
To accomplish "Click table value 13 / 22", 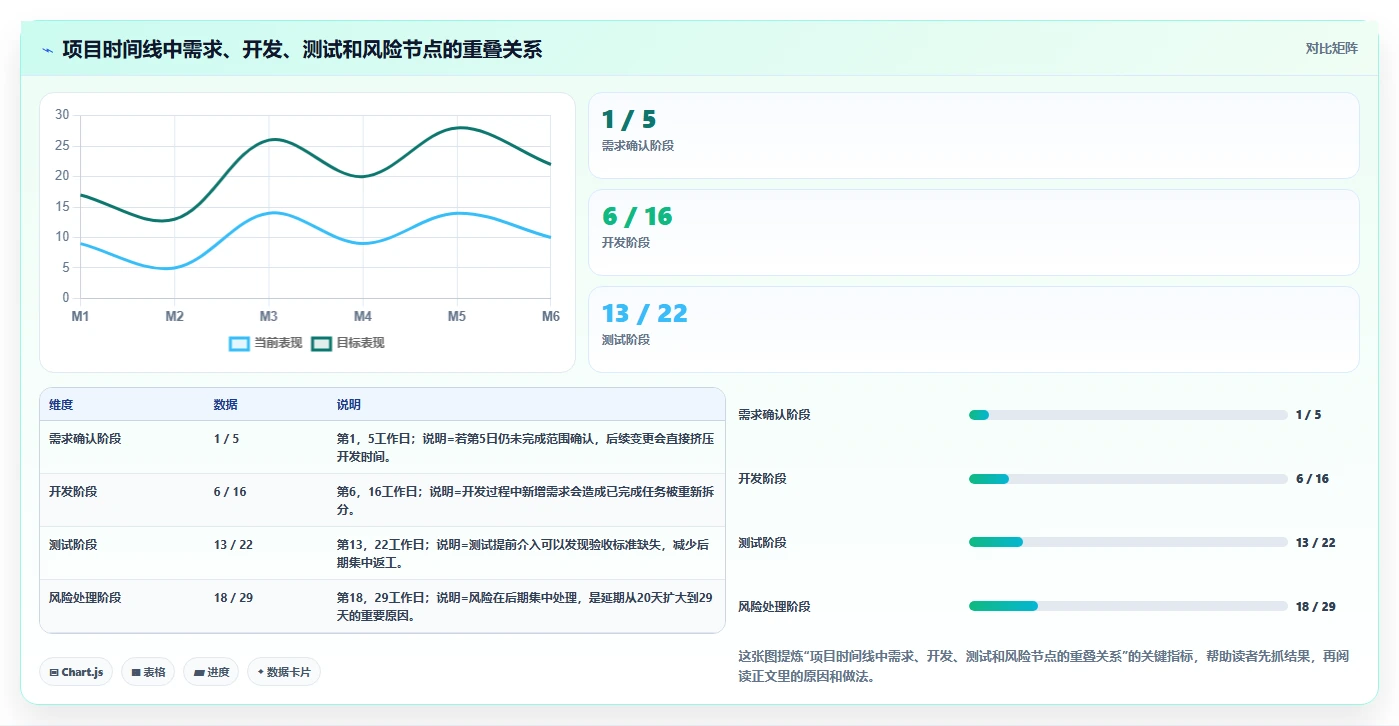I will (x=233, y=545).
